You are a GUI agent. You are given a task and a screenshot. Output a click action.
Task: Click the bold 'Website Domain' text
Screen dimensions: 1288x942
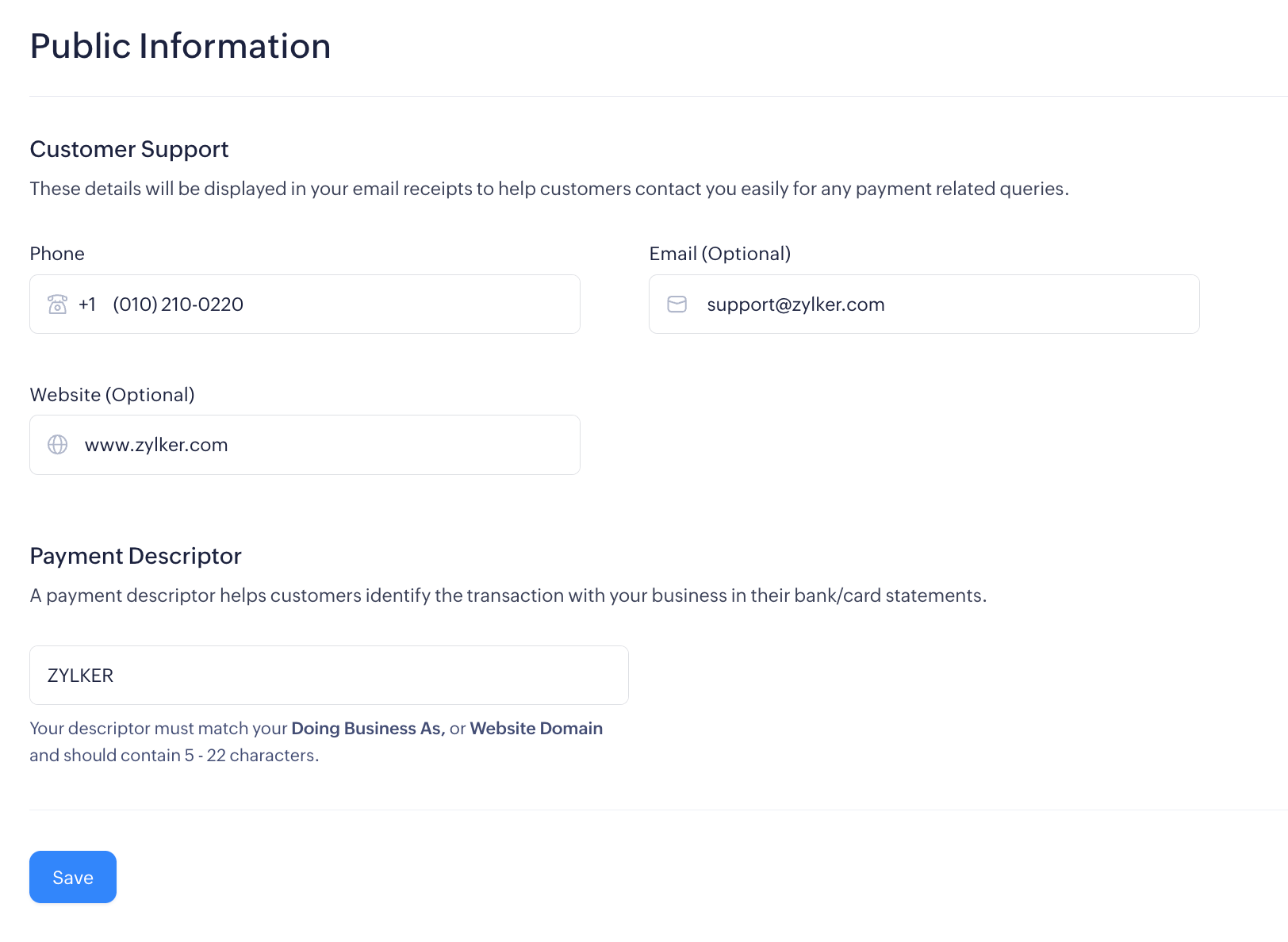click(536, 729)
